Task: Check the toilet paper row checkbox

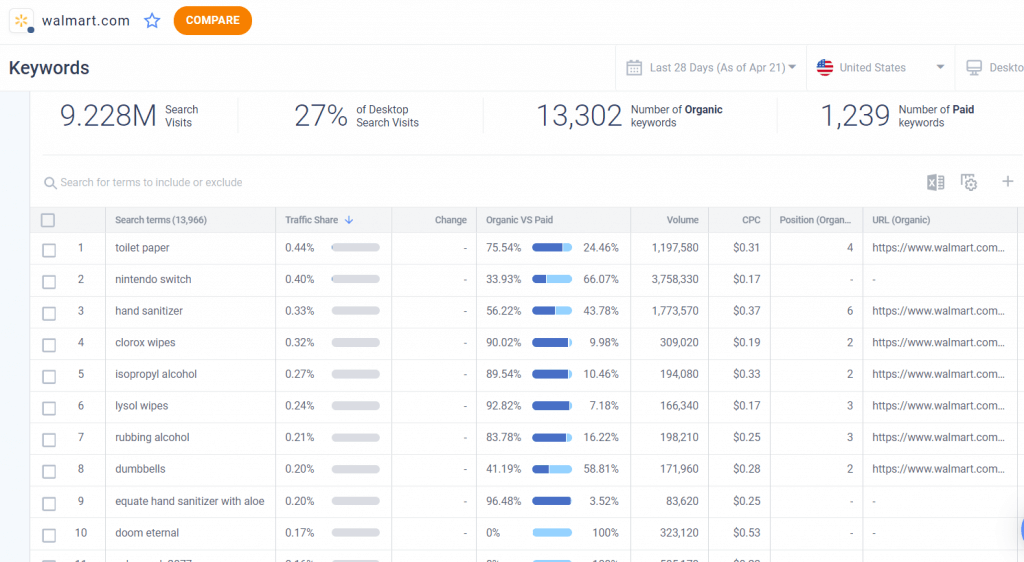Action: coord(49,250)
